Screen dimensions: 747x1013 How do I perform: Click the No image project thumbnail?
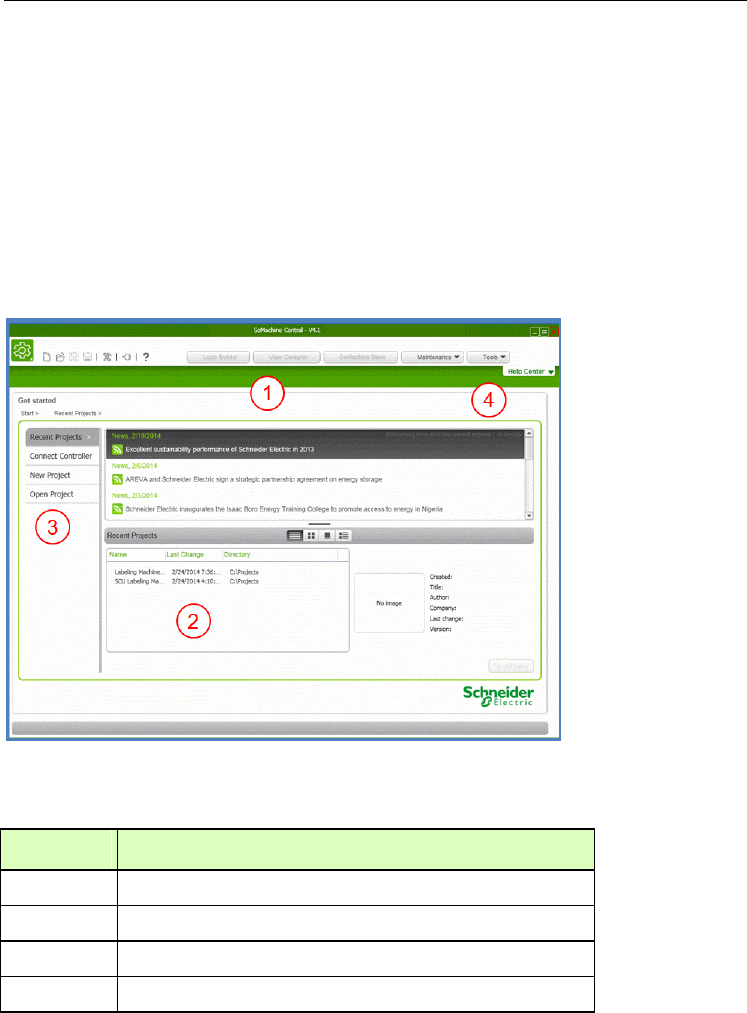[x=389, y=603]
